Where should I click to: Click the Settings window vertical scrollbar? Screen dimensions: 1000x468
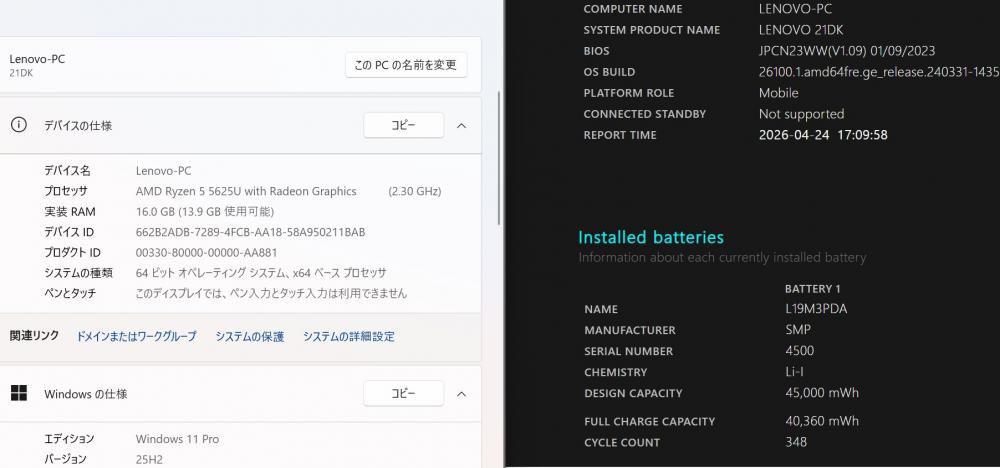point(499,158)
